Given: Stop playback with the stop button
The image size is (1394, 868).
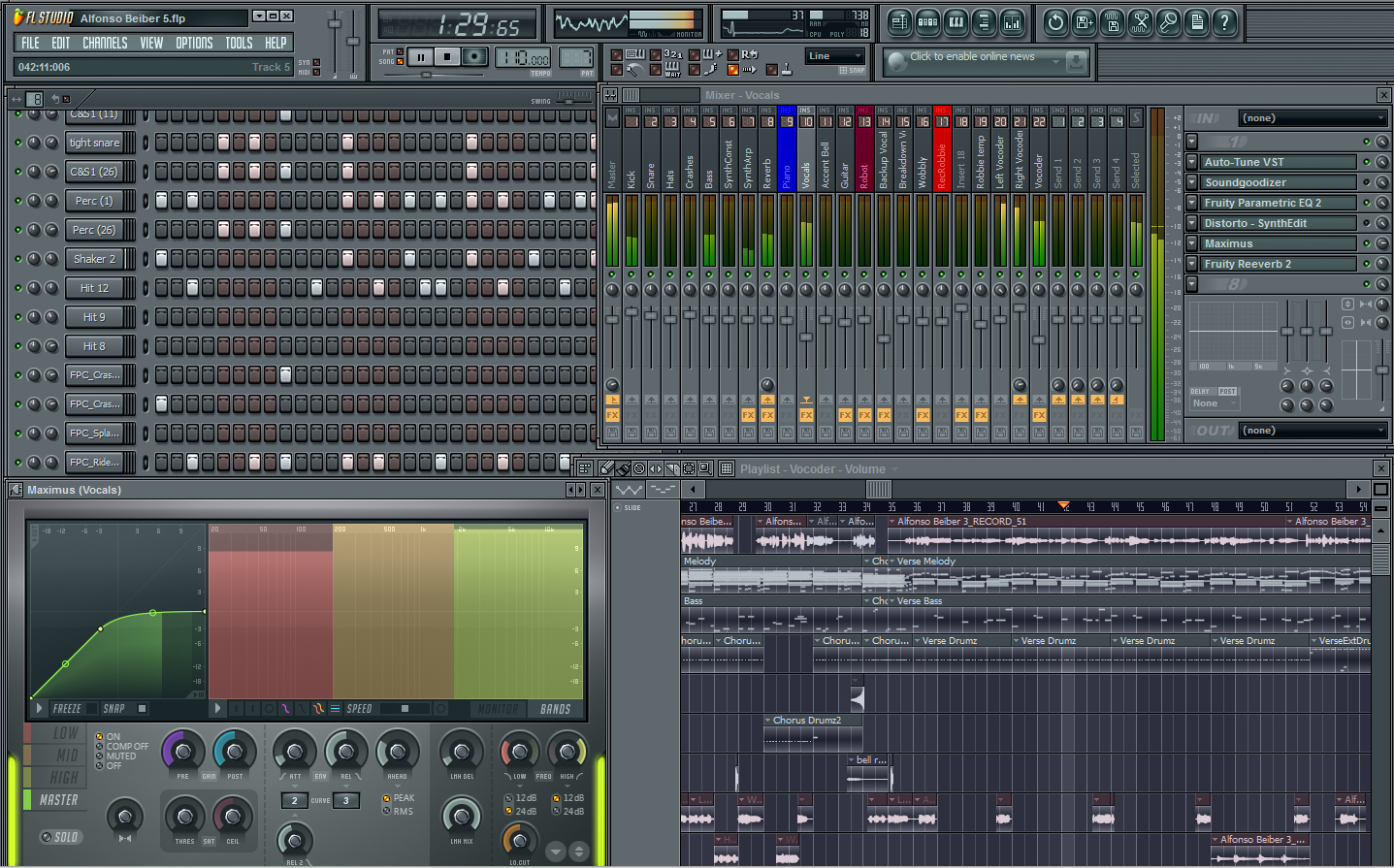Looking at the screenshot, I should pos(447,57).
